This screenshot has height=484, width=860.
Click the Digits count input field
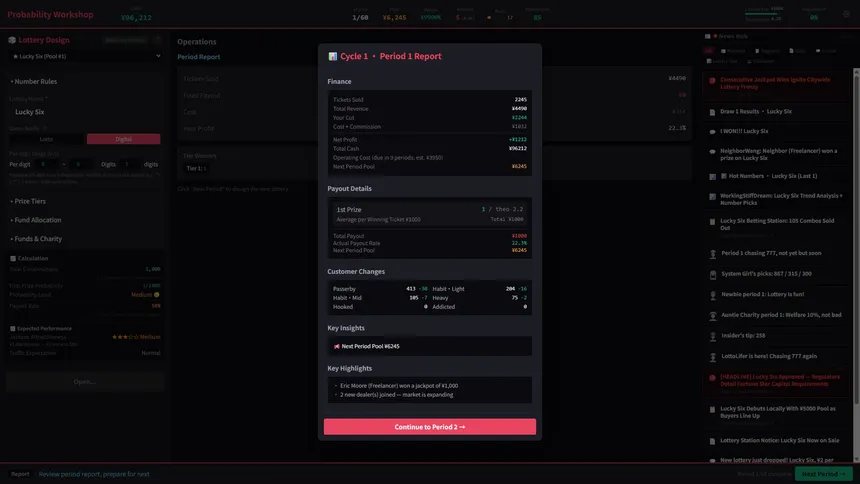(130, 164)
